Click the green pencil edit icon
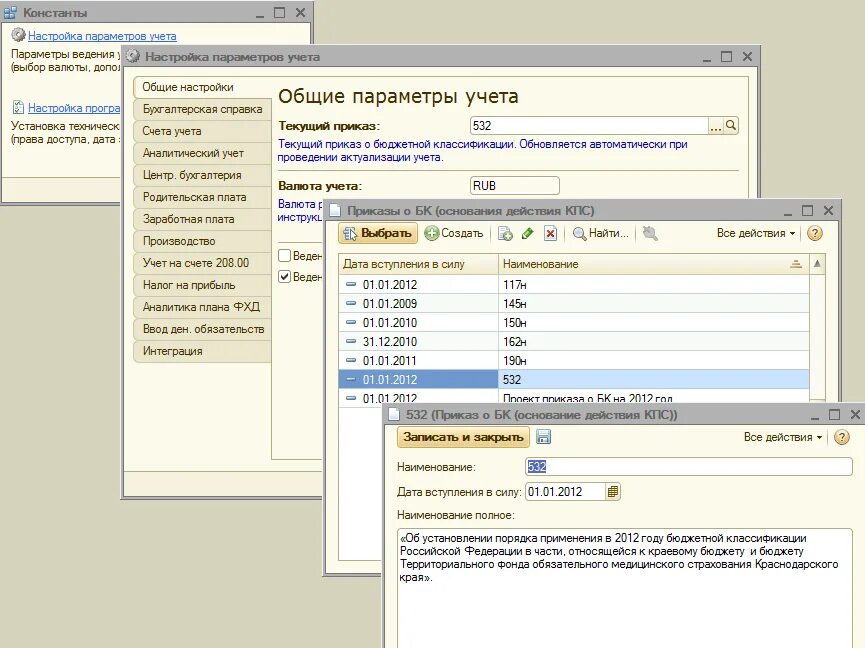The width and height of the screenshot is (865, 648). (527, 234)
